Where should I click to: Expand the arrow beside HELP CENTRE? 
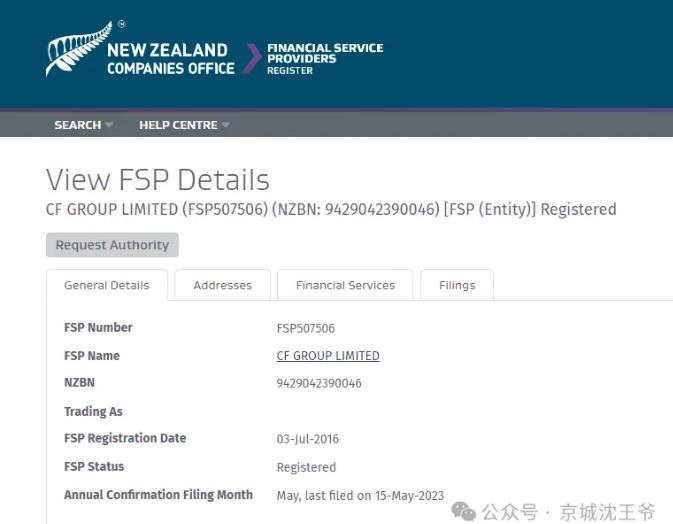pos(226,125)
